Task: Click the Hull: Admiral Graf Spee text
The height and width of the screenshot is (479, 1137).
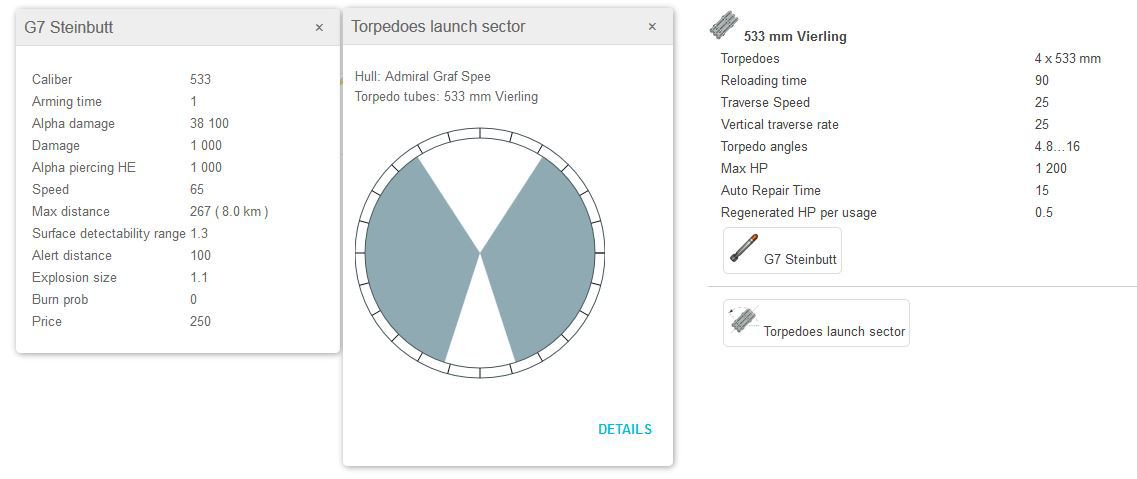Action: (422, 77)
